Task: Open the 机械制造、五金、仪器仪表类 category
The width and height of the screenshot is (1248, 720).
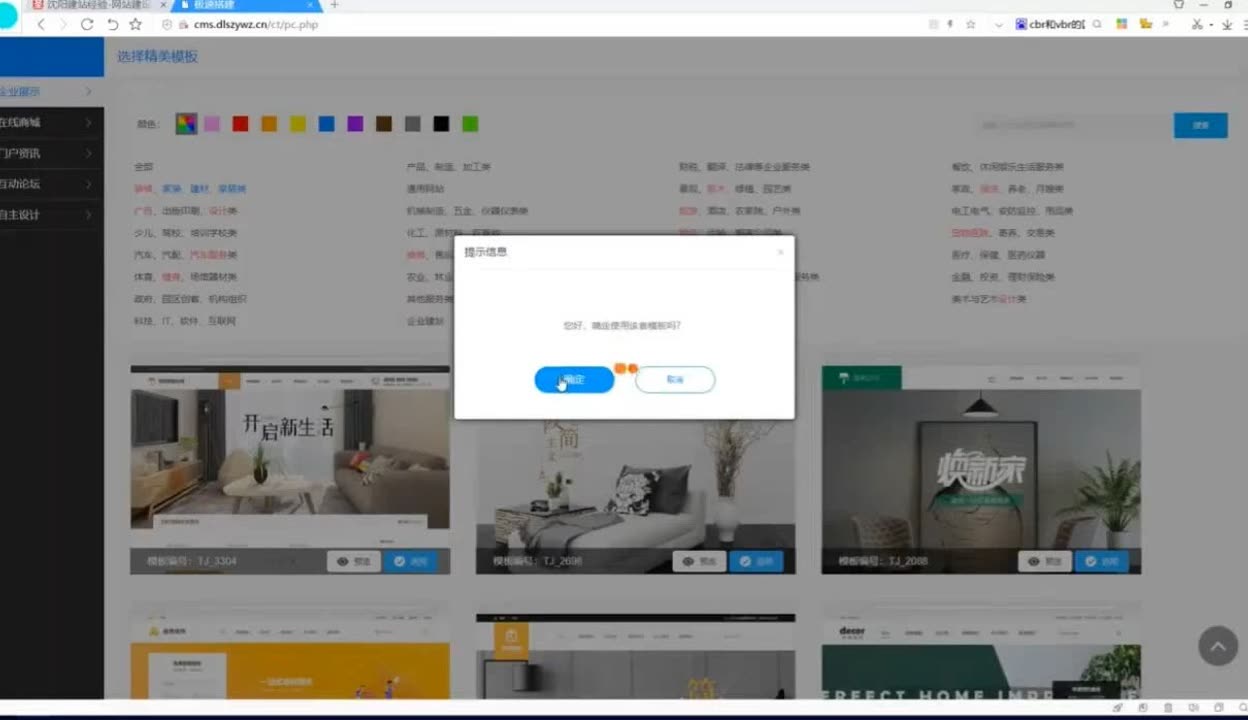Action: (x=467, y=211)
